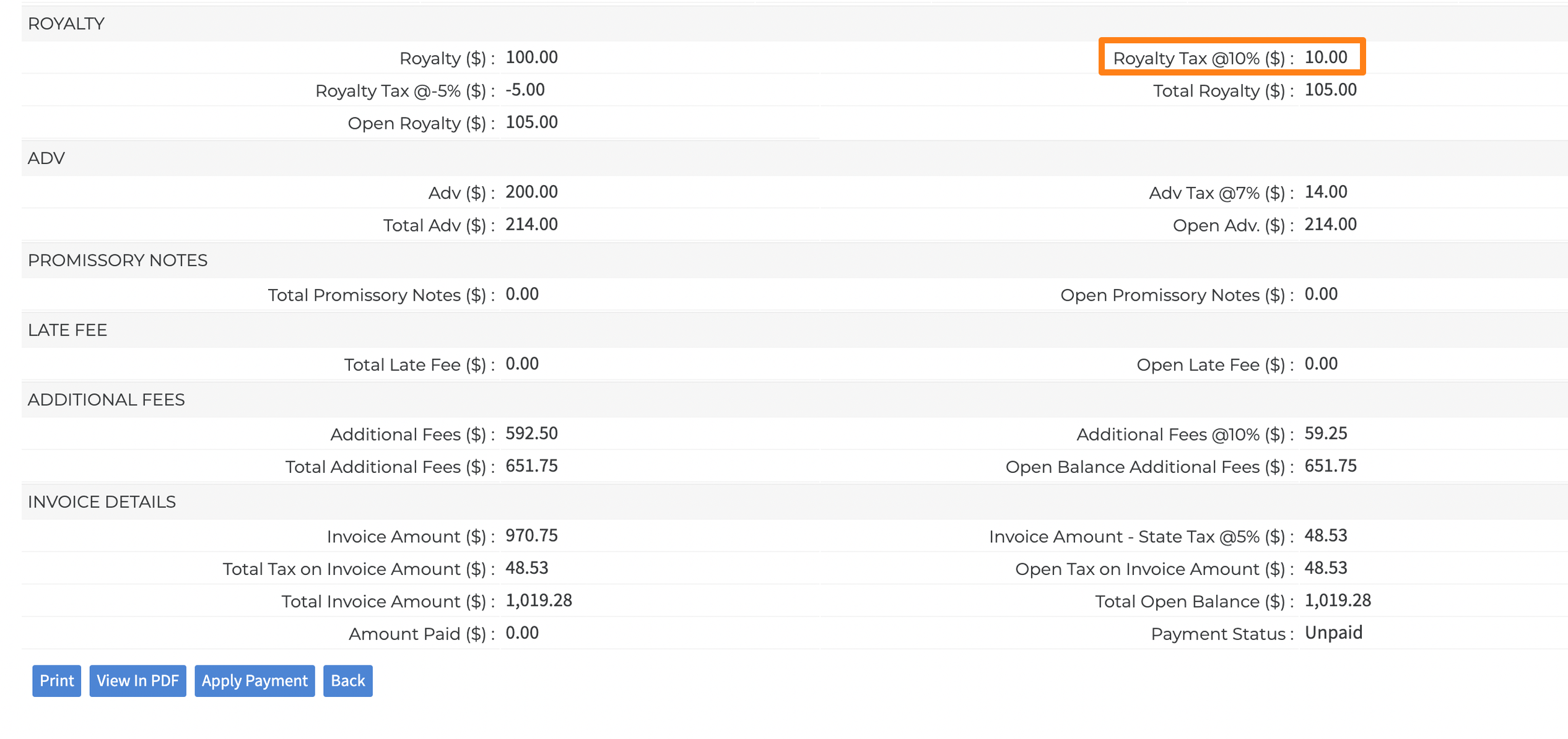This screenshot has height=739, width=1568.
Task: Click the Invoice Details section header
Action: (x=102, y=502)
